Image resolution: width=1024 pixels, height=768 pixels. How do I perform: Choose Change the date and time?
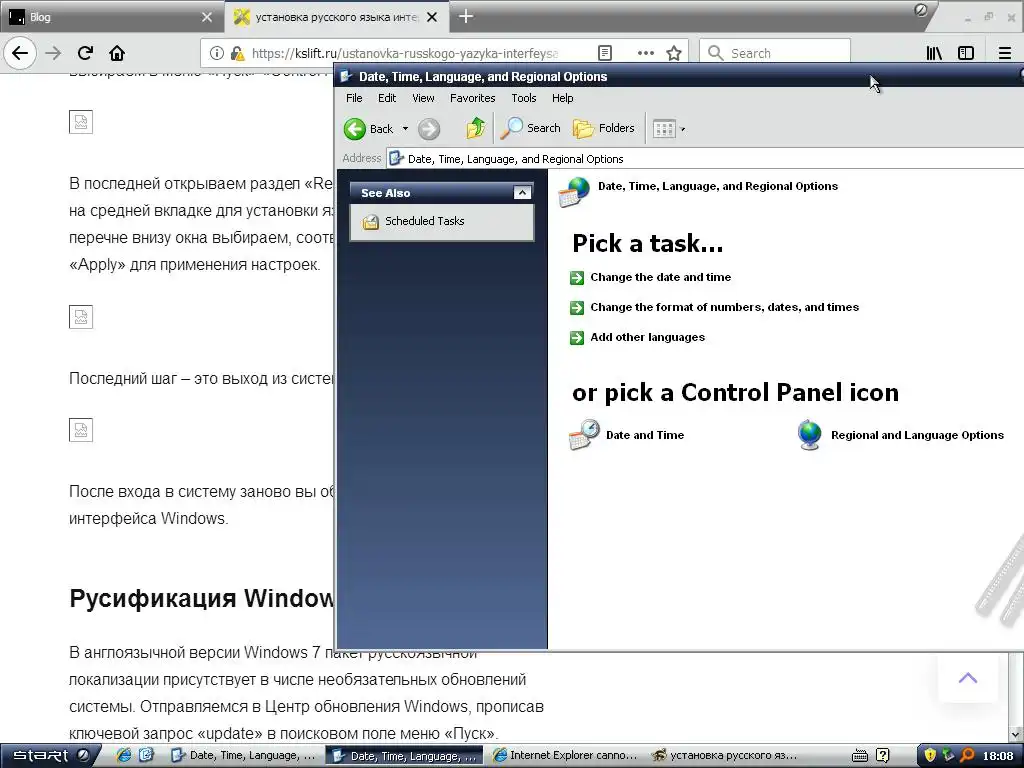coord(660,277)
